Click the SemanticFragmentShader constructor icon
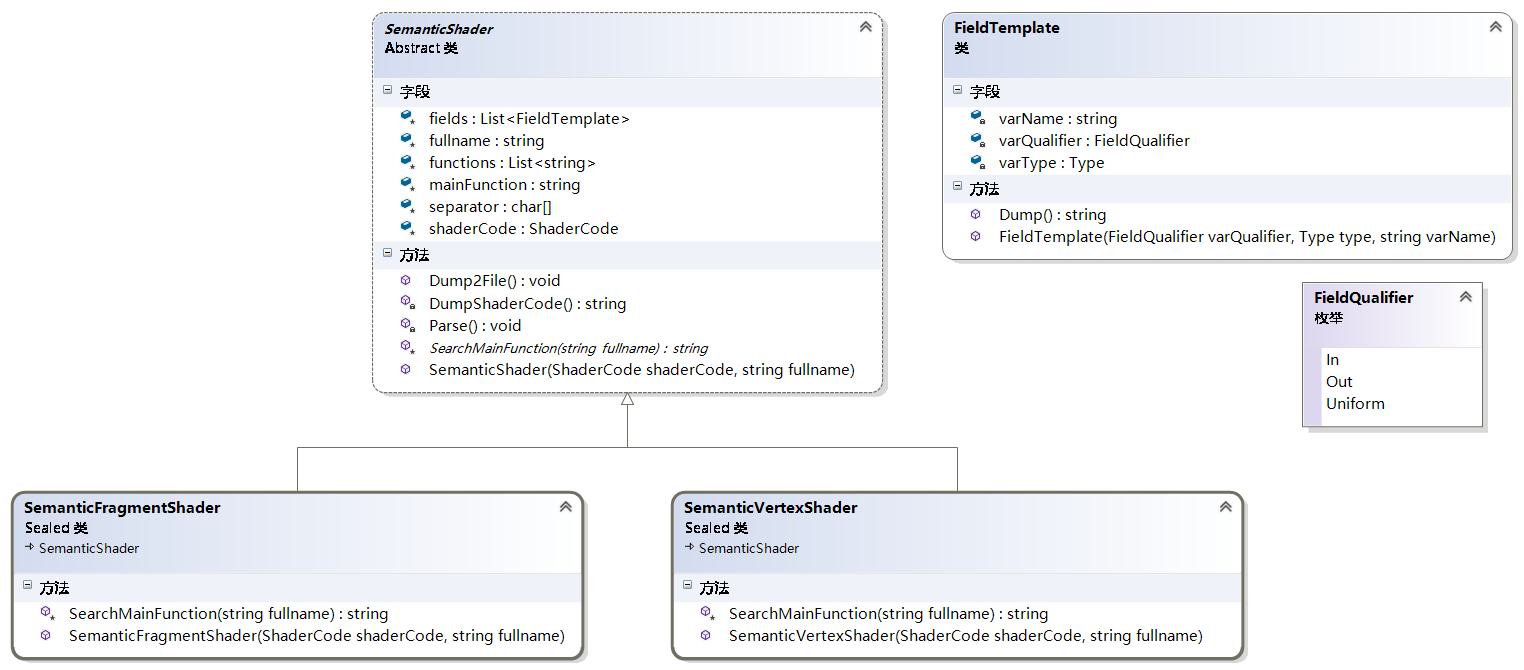The width and height of the screenshot is (1524, 670). pos(46,635)
